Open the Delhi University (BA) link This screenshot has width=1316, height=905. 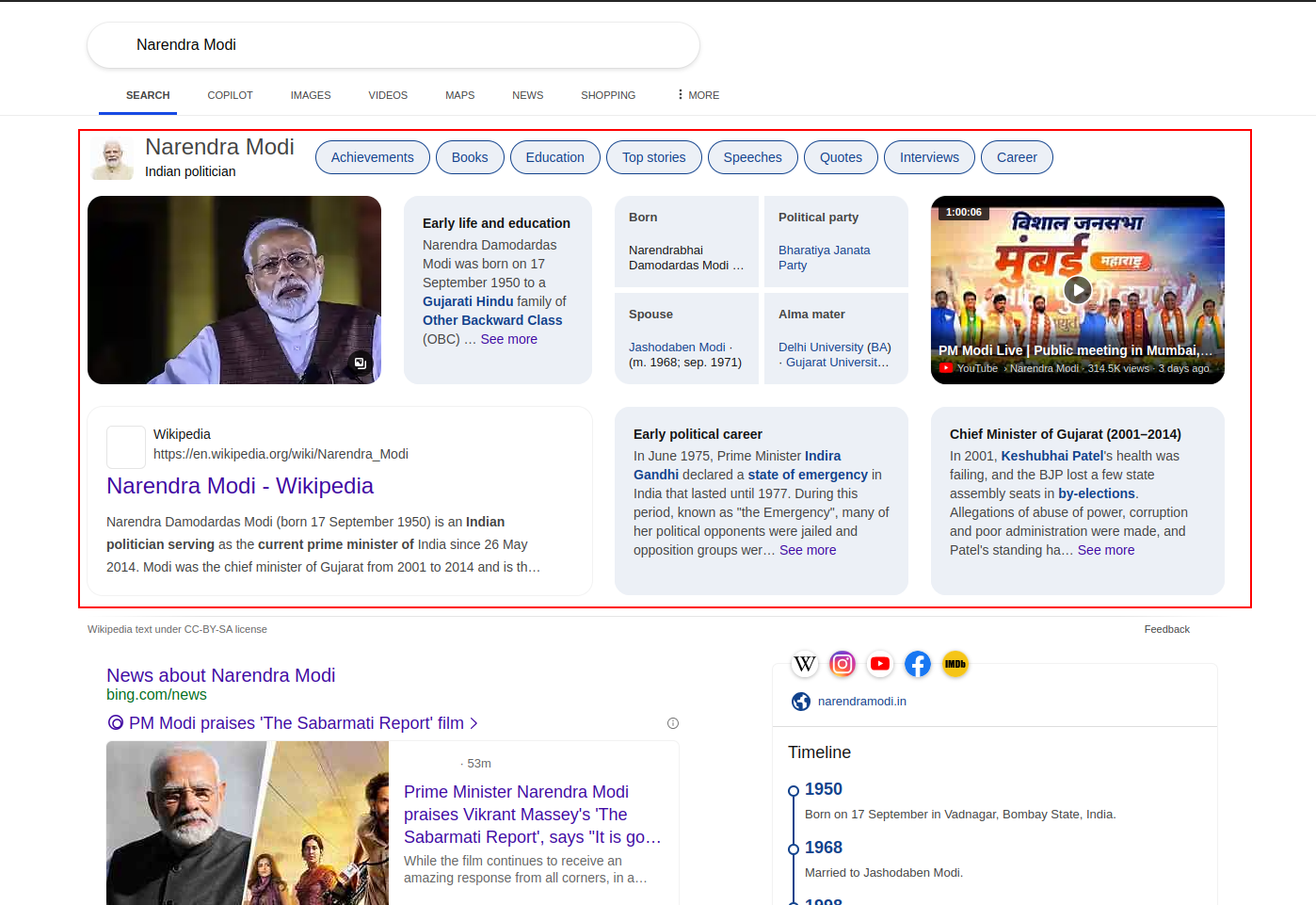tap(835, 347)
